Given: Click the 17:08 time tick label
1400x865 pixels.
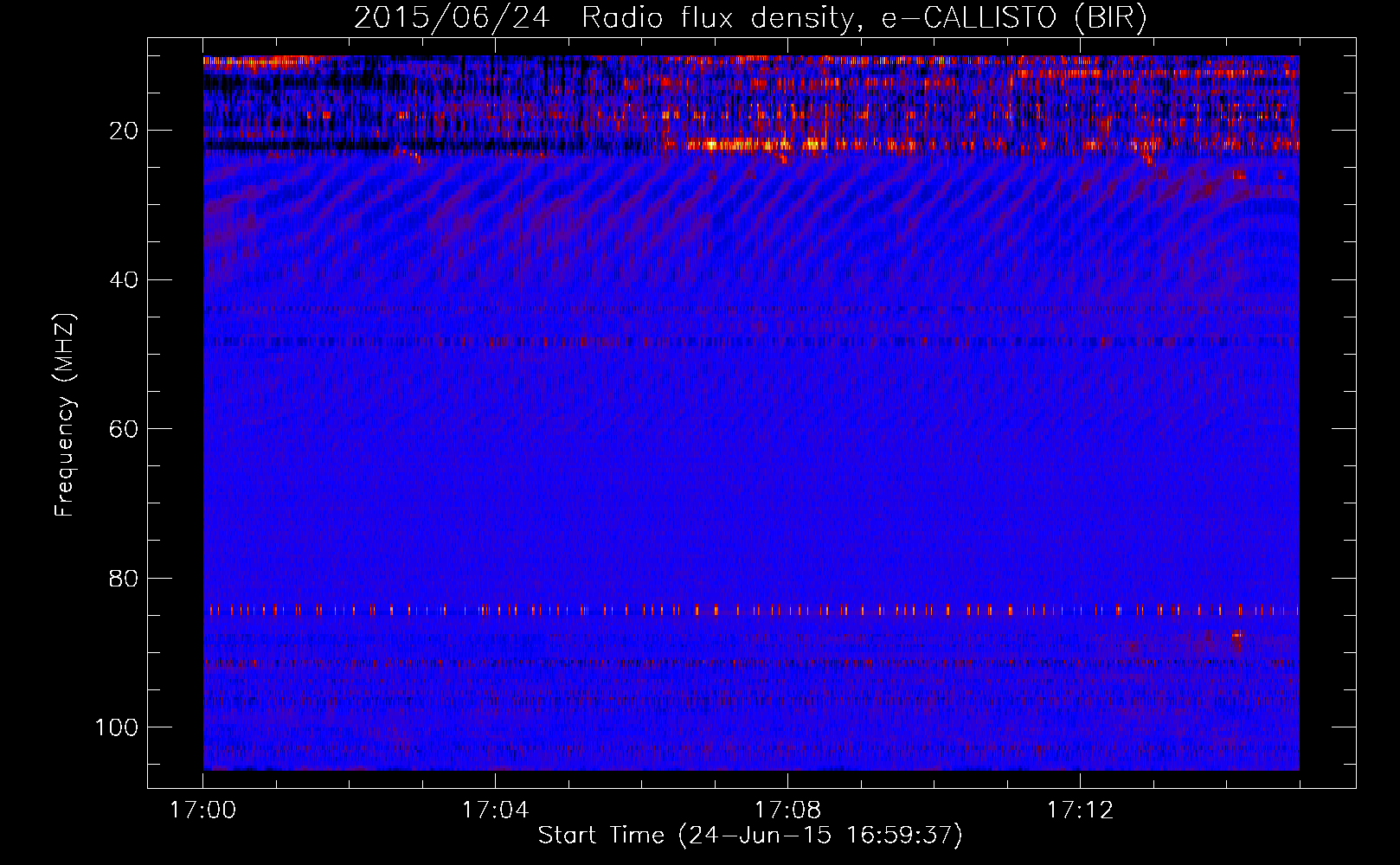Looking at the screenshot, I should (x=787, y=810).
